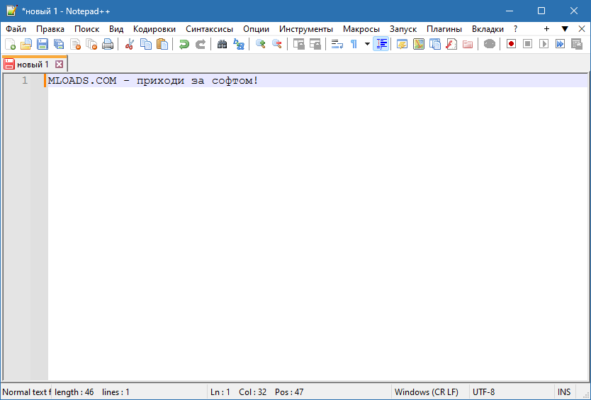Image resolution: width=591 pixels, height=400 pixels.
Task: Toggle the file Monitoring (tail) icon
Action: [x=489, y=44]
